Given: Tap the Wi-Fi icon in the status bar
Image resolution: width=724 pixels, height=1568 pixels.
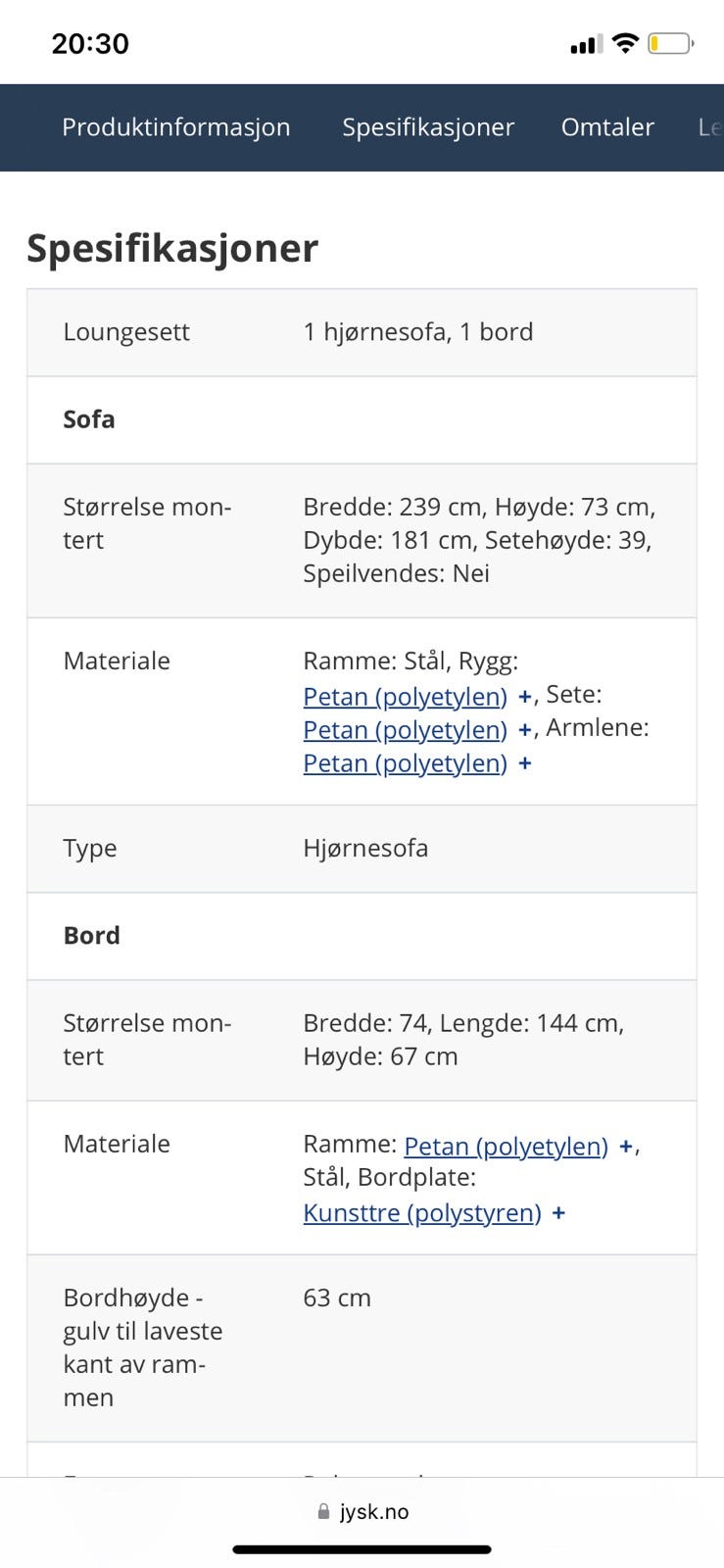Looking at the screenshot, I should (x=625, y=42).
